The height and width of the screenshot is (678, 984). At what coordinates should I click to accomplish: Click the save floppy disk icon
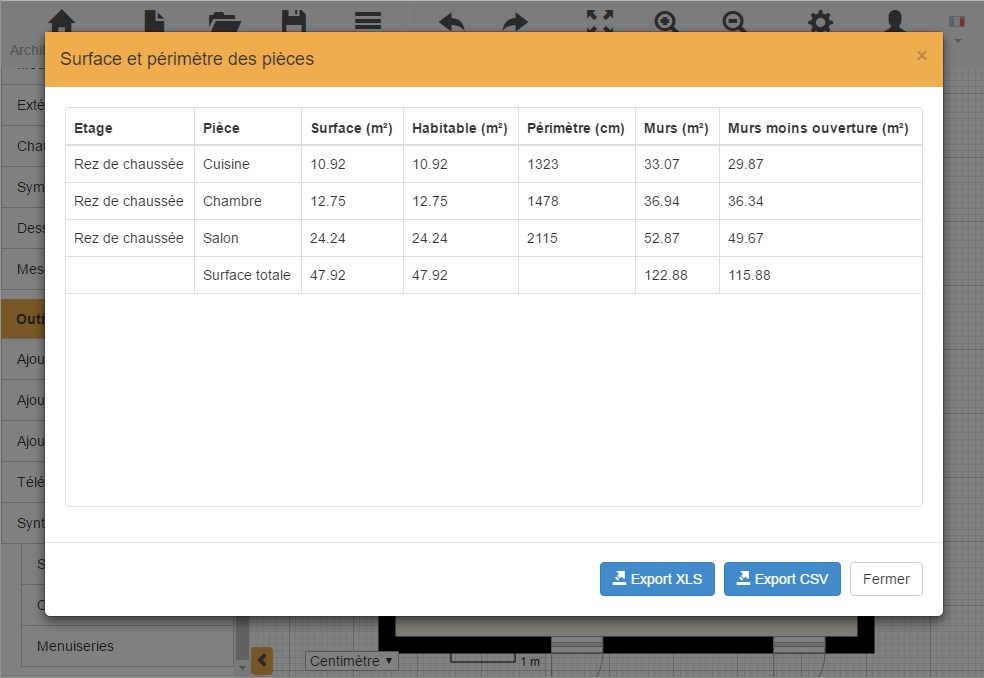point(293,20)
